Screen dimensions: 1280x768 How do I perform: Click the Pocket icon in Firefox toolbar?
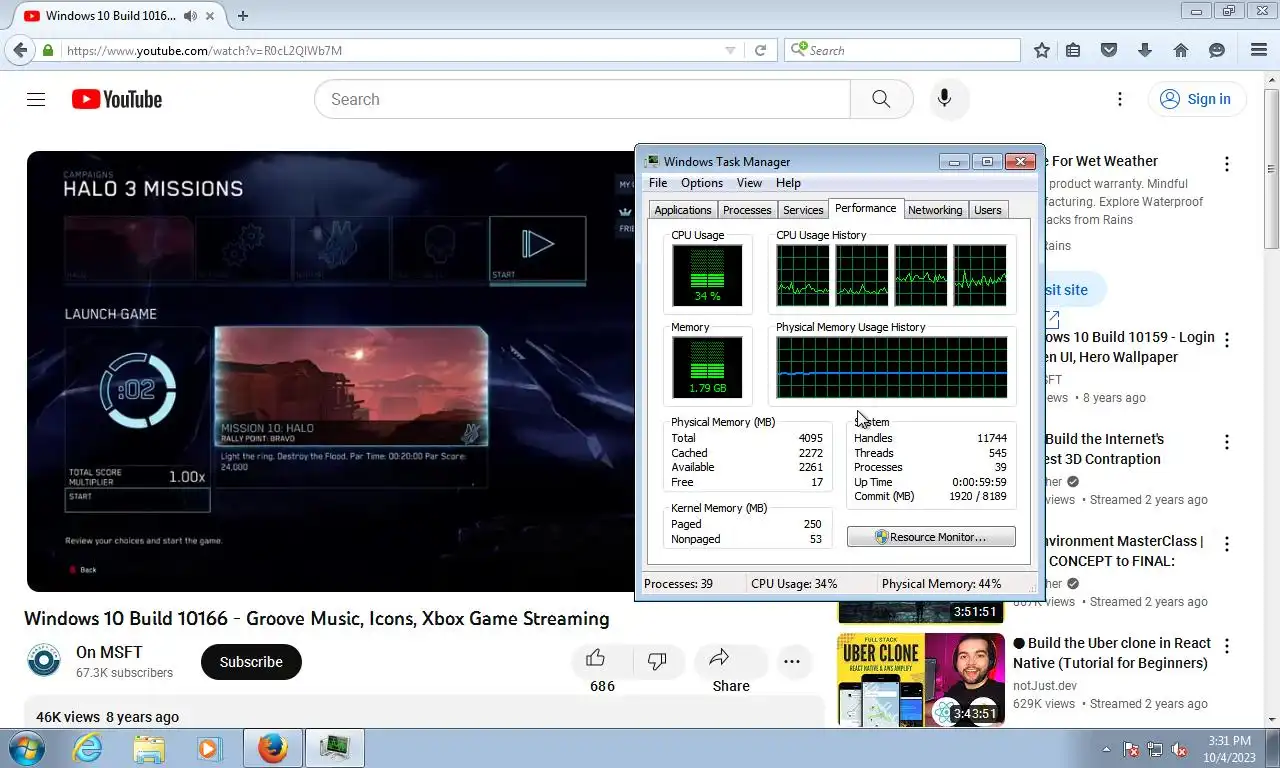(1108, 50)
